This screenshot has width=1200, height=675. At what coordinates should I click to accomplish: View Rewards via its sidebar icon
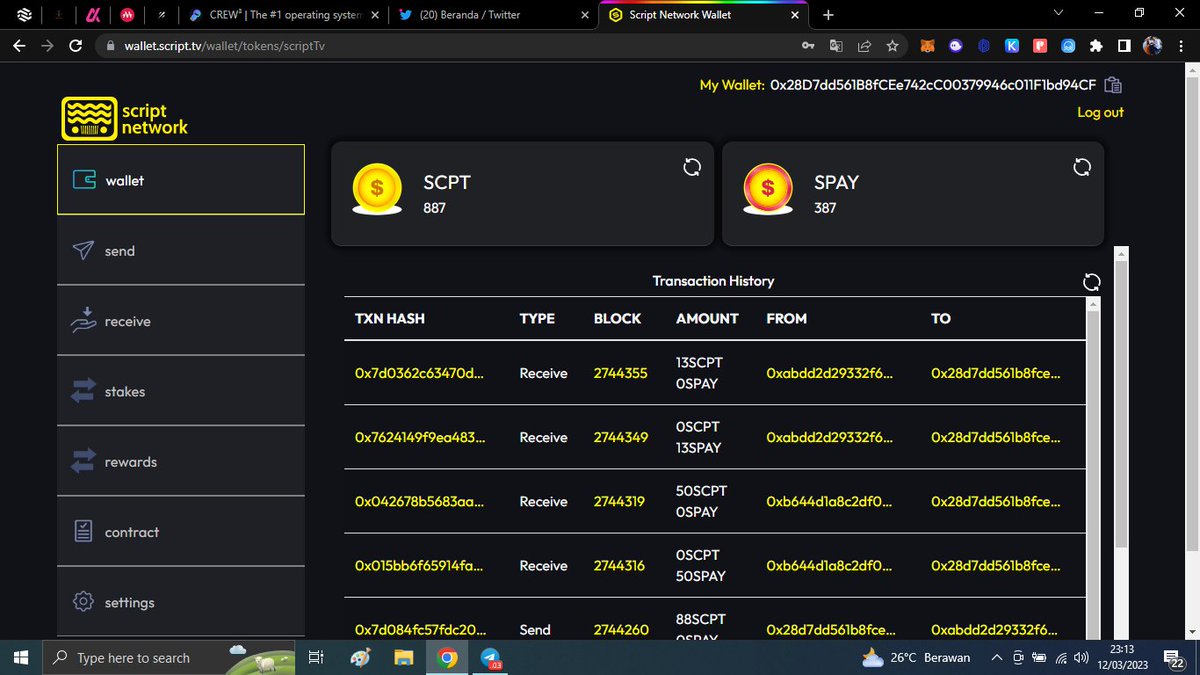pos(84,461)
